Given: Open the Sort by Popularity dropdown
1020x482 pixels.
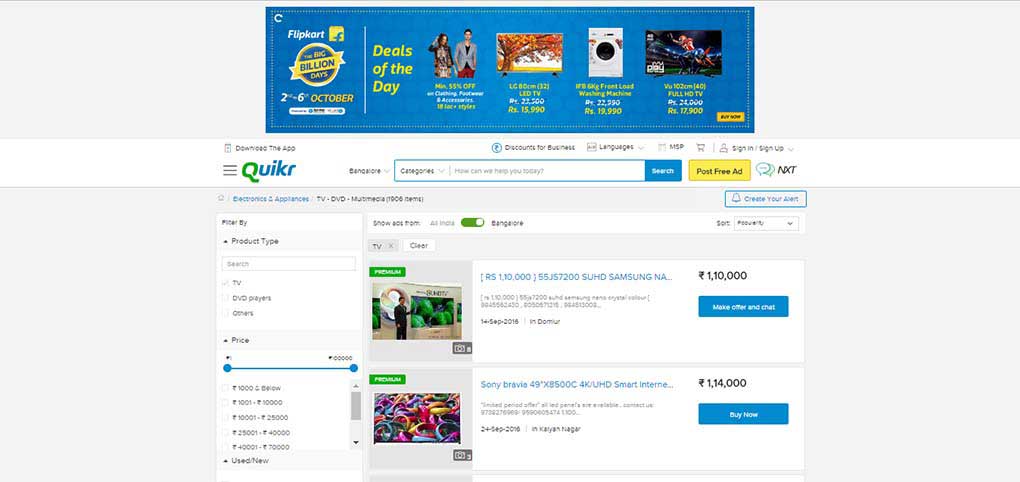Looking at the screenshot, I should tap(766, 223).
